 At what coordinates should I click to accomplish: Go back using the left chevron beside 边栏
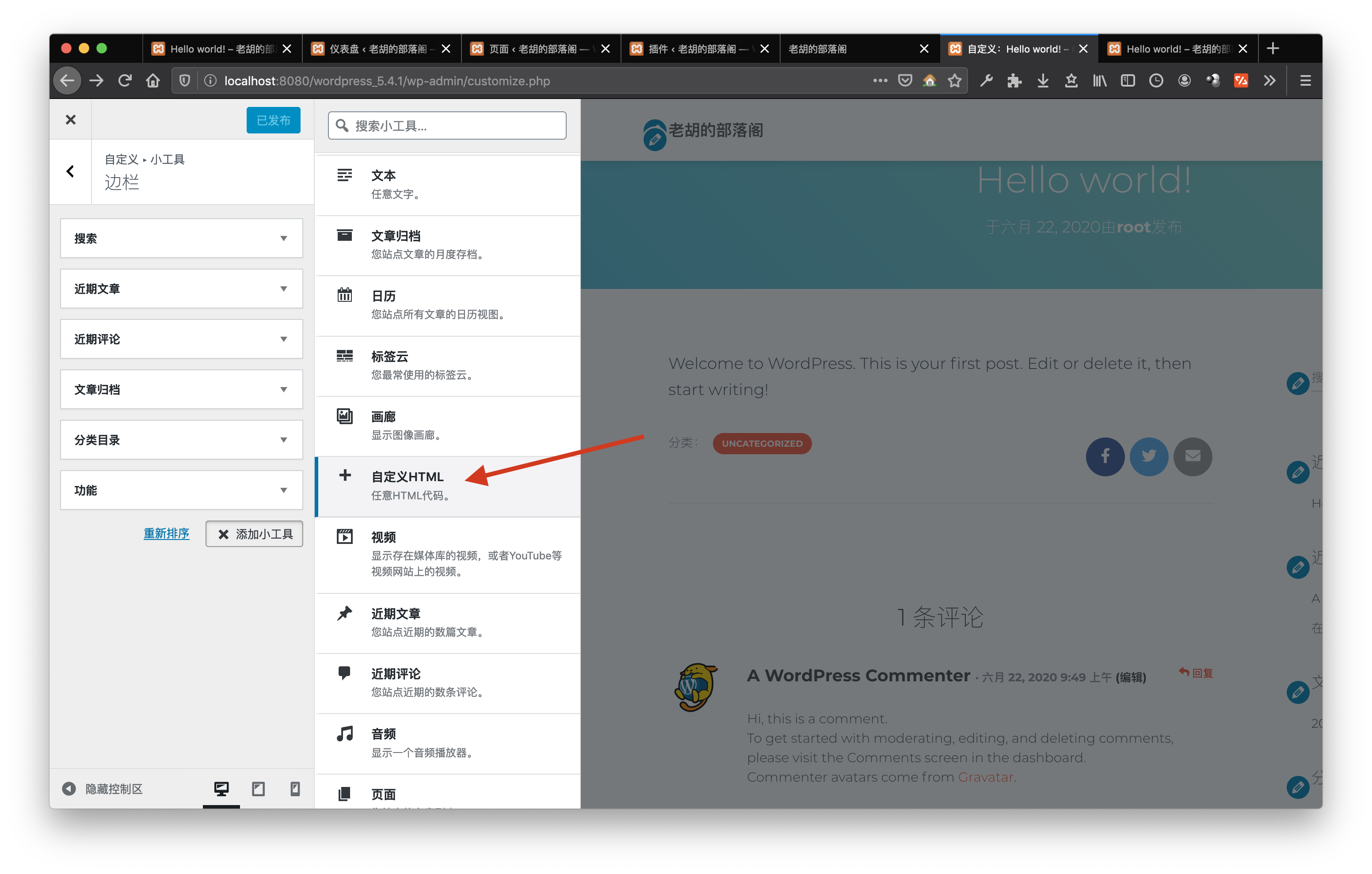coord(70,171)
